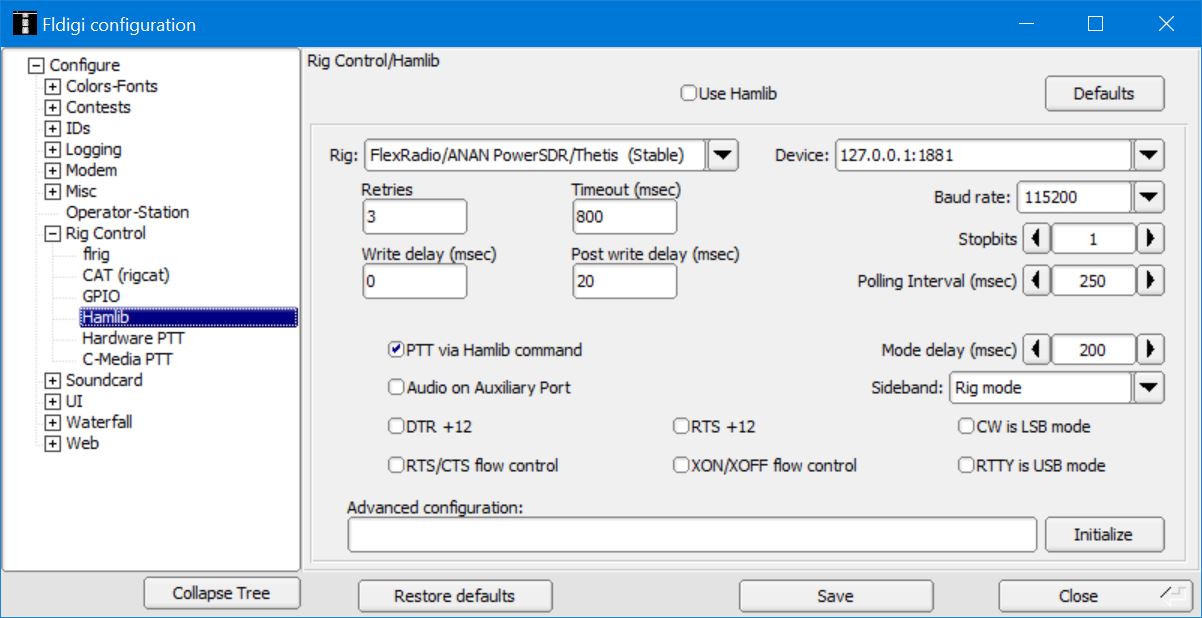The width and height of the screenshot is (1202, 618).
Task: Uncheck PTT via Hamlib command
Action: pos(396,350)
